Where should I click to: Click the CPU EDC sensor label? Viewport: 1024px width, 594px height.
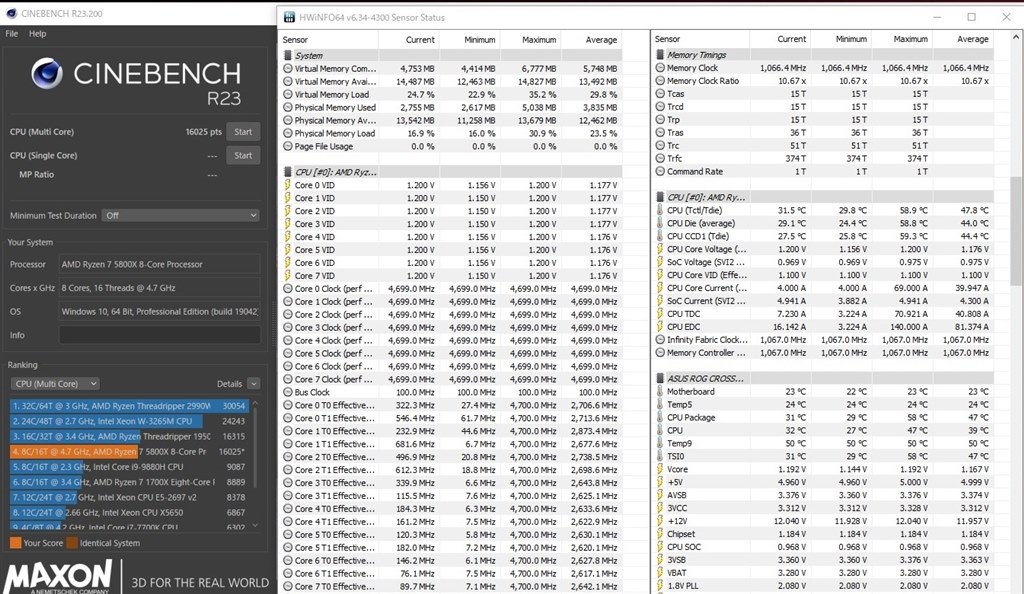(683, 327)
